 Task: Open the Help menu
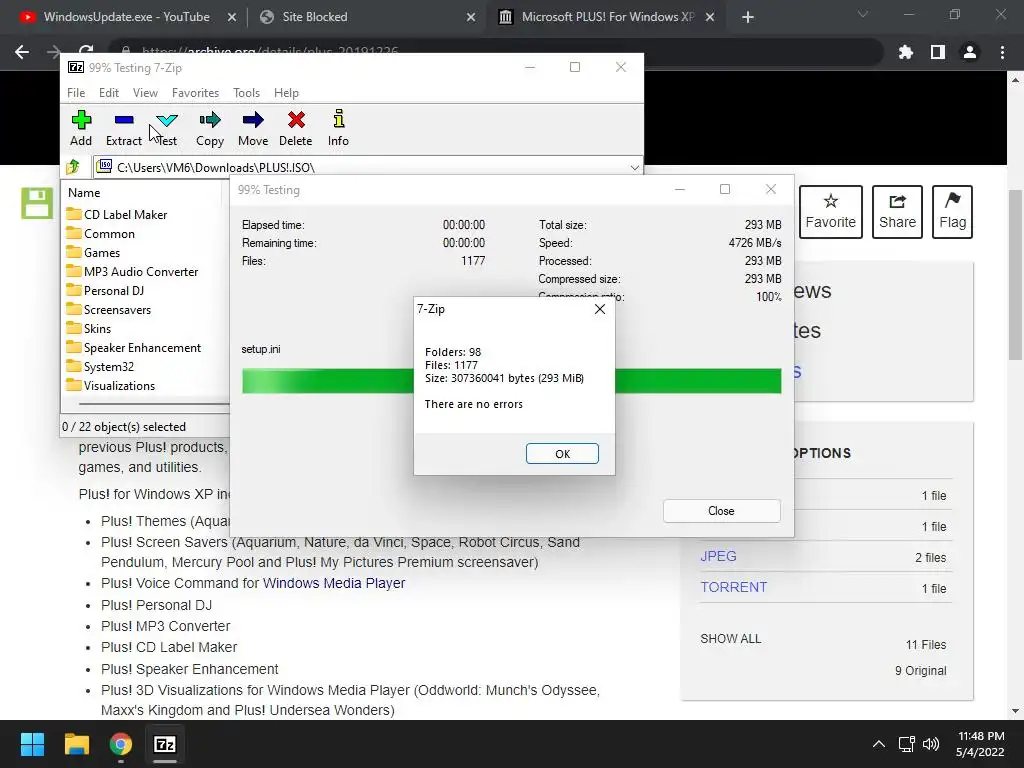pyautogui.click(x=286, y=93)
